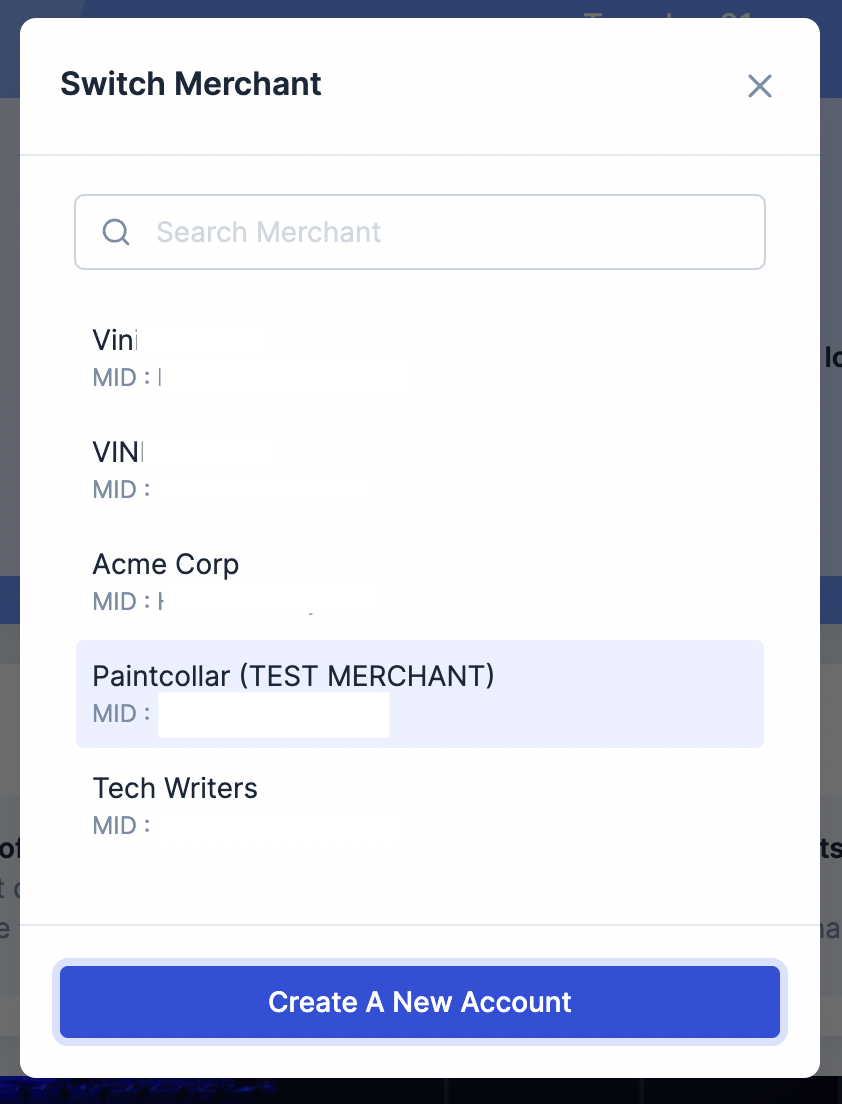This screenshot has width=842, height=1104.
Task: Click the highlighted merchant row
Action: pos(420,693)
